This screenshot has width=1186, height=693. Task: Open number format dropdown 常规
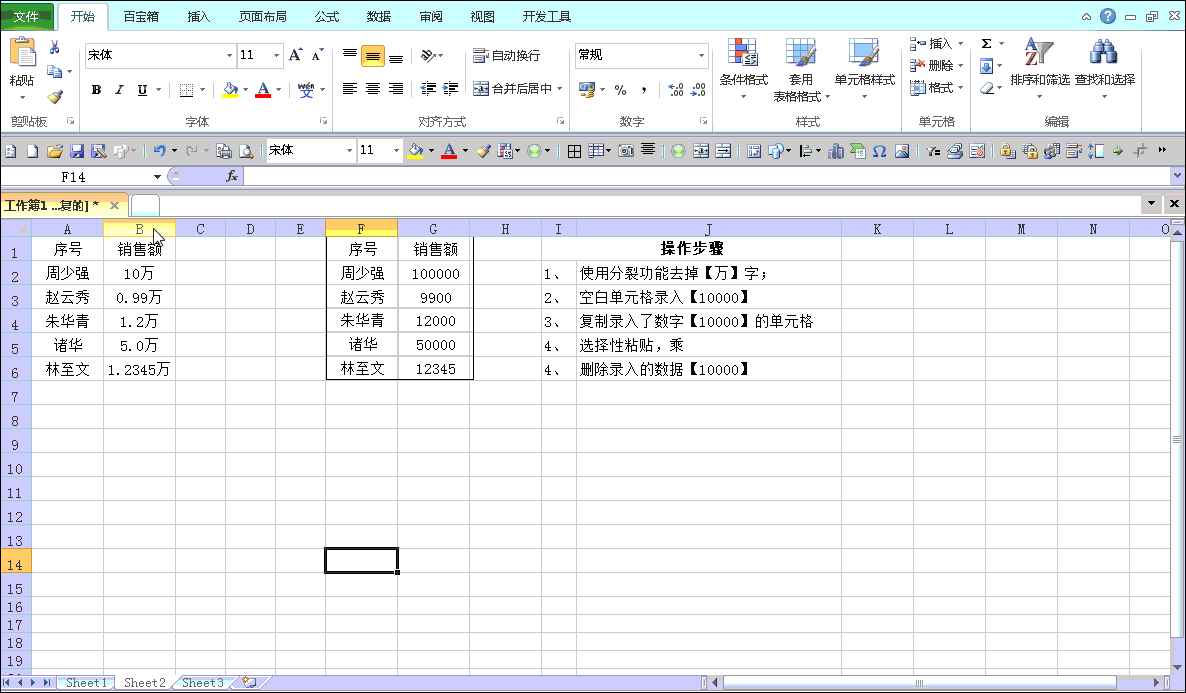[701, 55]
